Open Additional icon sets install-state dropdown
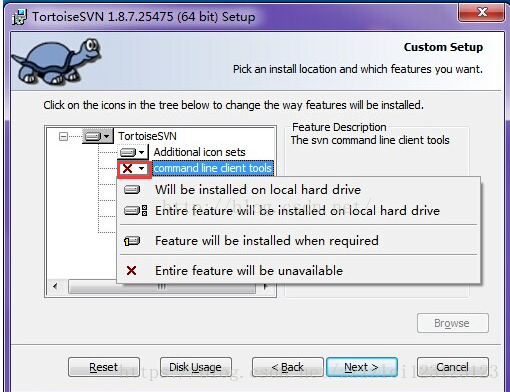Viewport: 510px width, 392px height. coord(133,152)
